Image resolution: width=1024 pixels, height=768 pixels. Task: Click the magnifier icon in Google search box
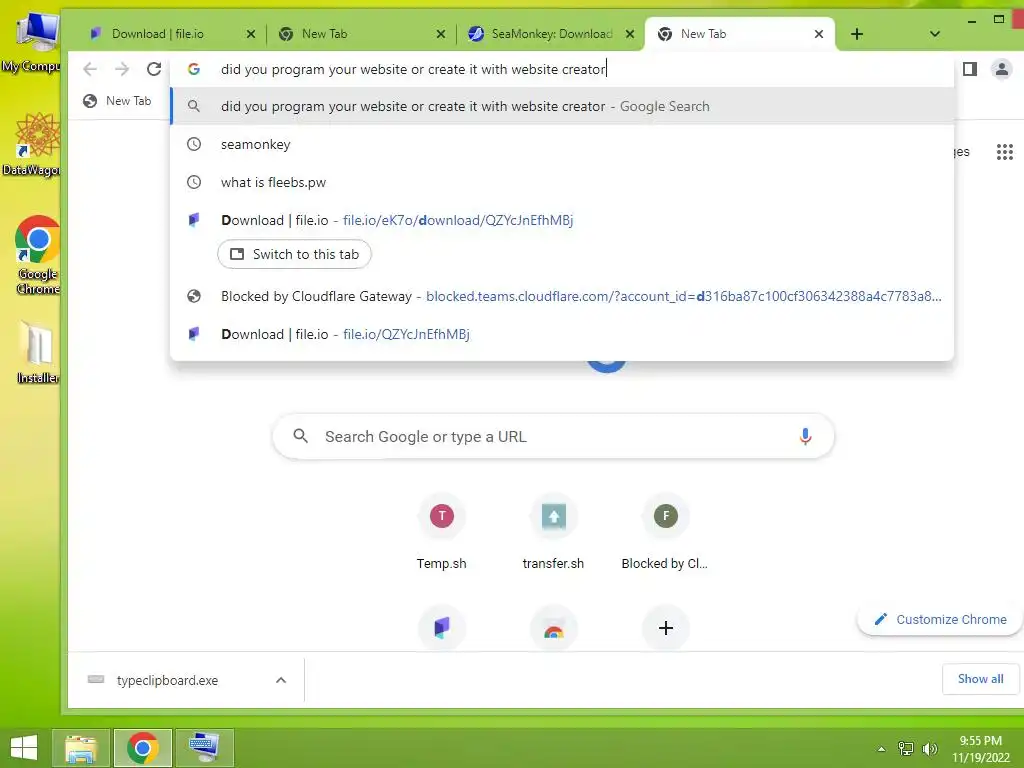point(300,436)
